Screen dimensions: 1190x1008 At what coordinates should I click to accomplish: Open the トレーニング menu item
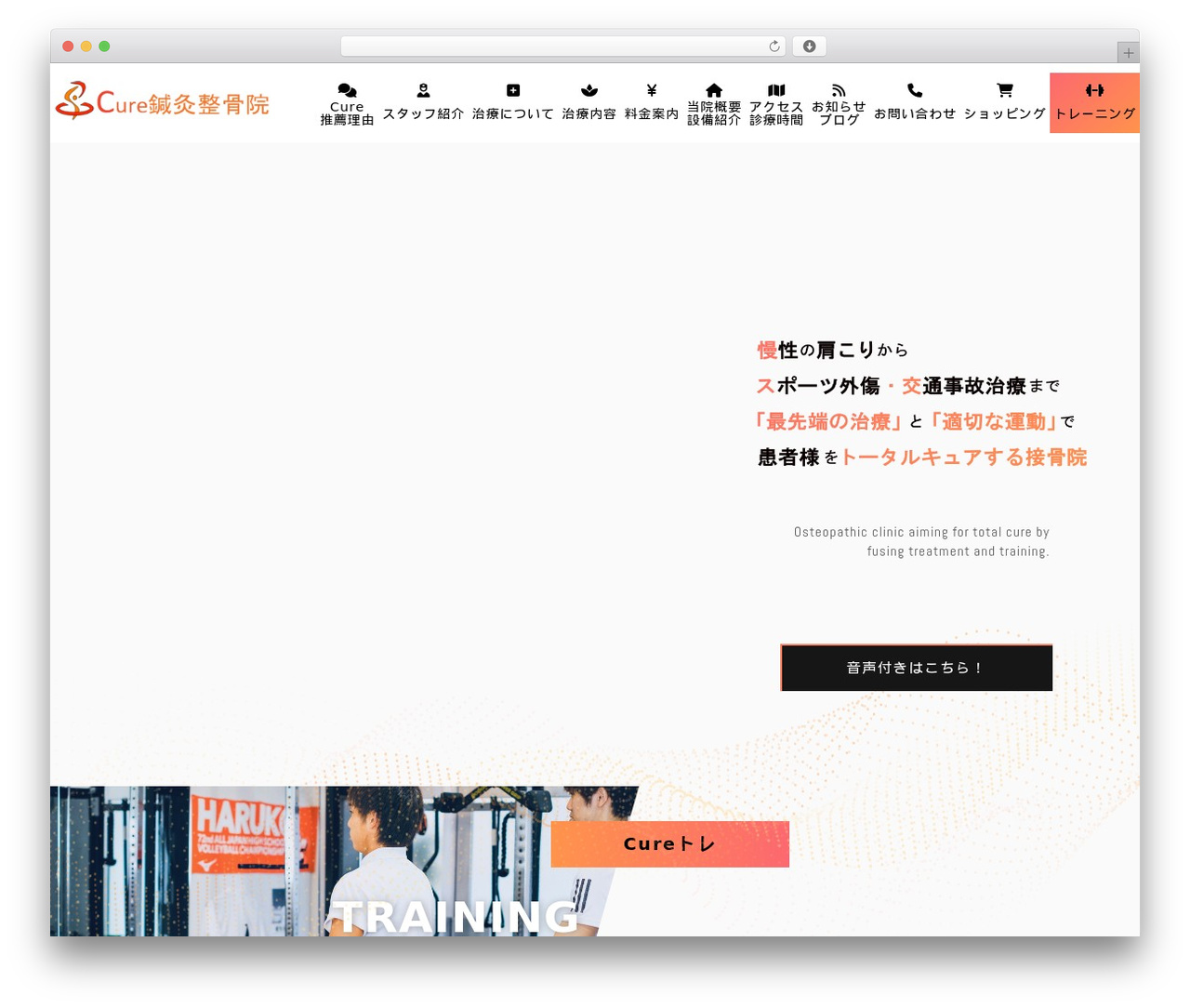coord(1094,103)
